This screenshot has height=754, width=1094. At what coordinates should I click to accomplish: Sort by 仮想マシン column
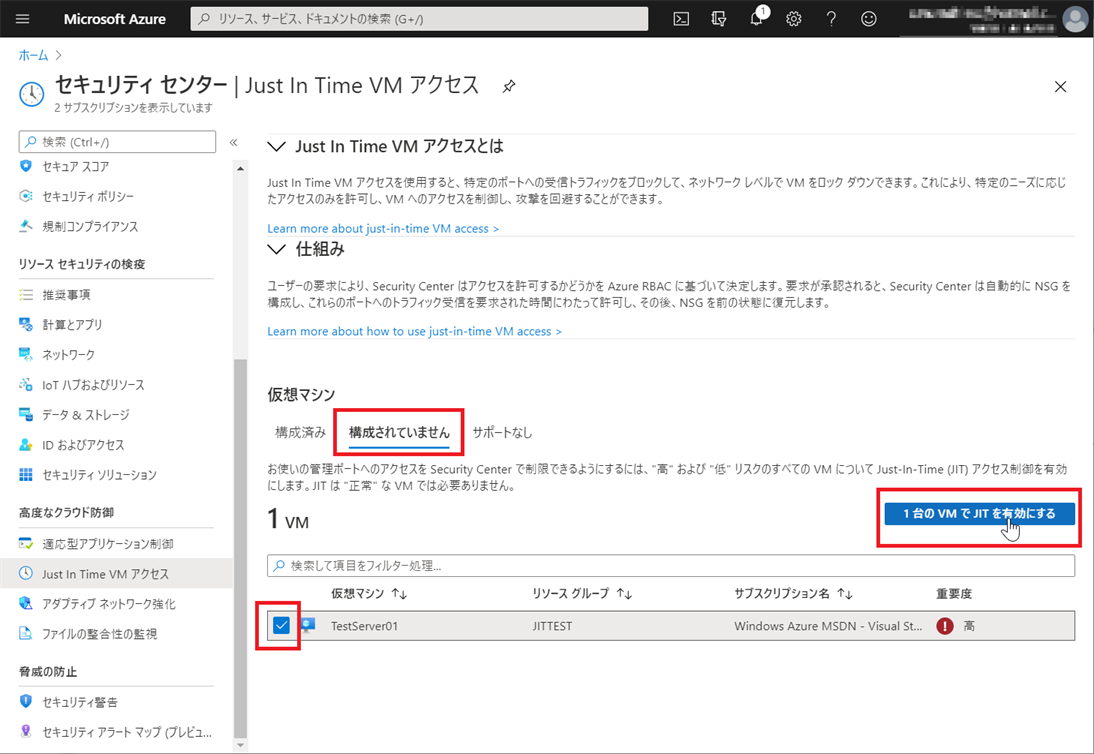(x=369, y=594)
